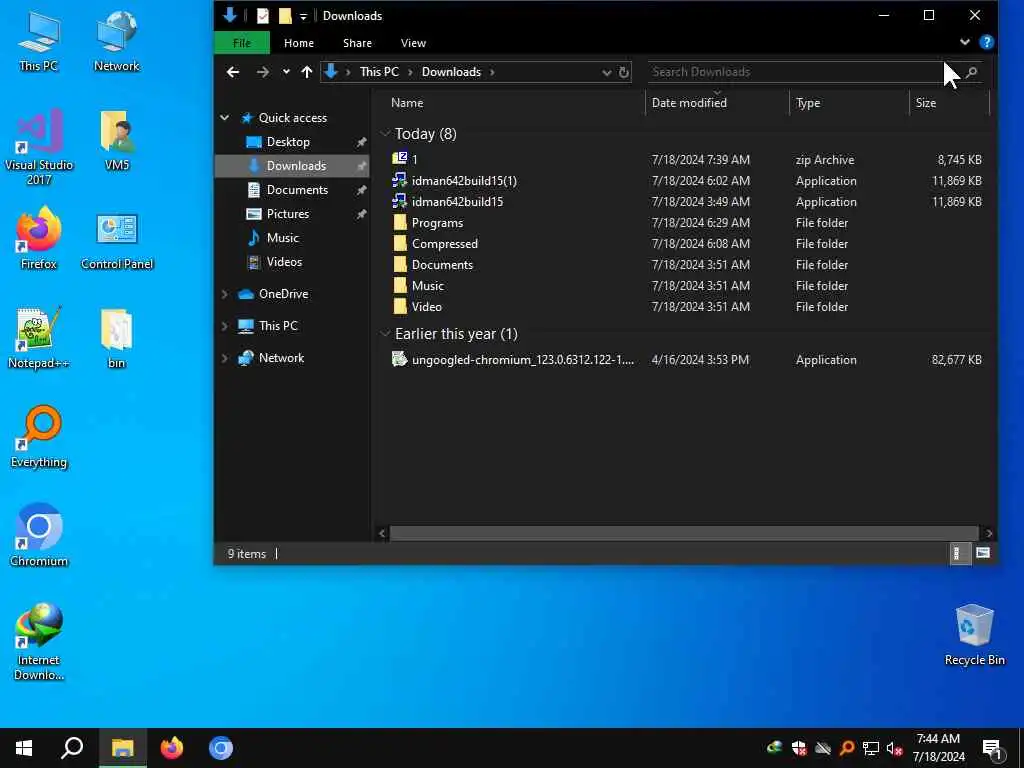Open the Network desktop icon
This screenshot has height=768, width=1024.
[x=116, y=41]
